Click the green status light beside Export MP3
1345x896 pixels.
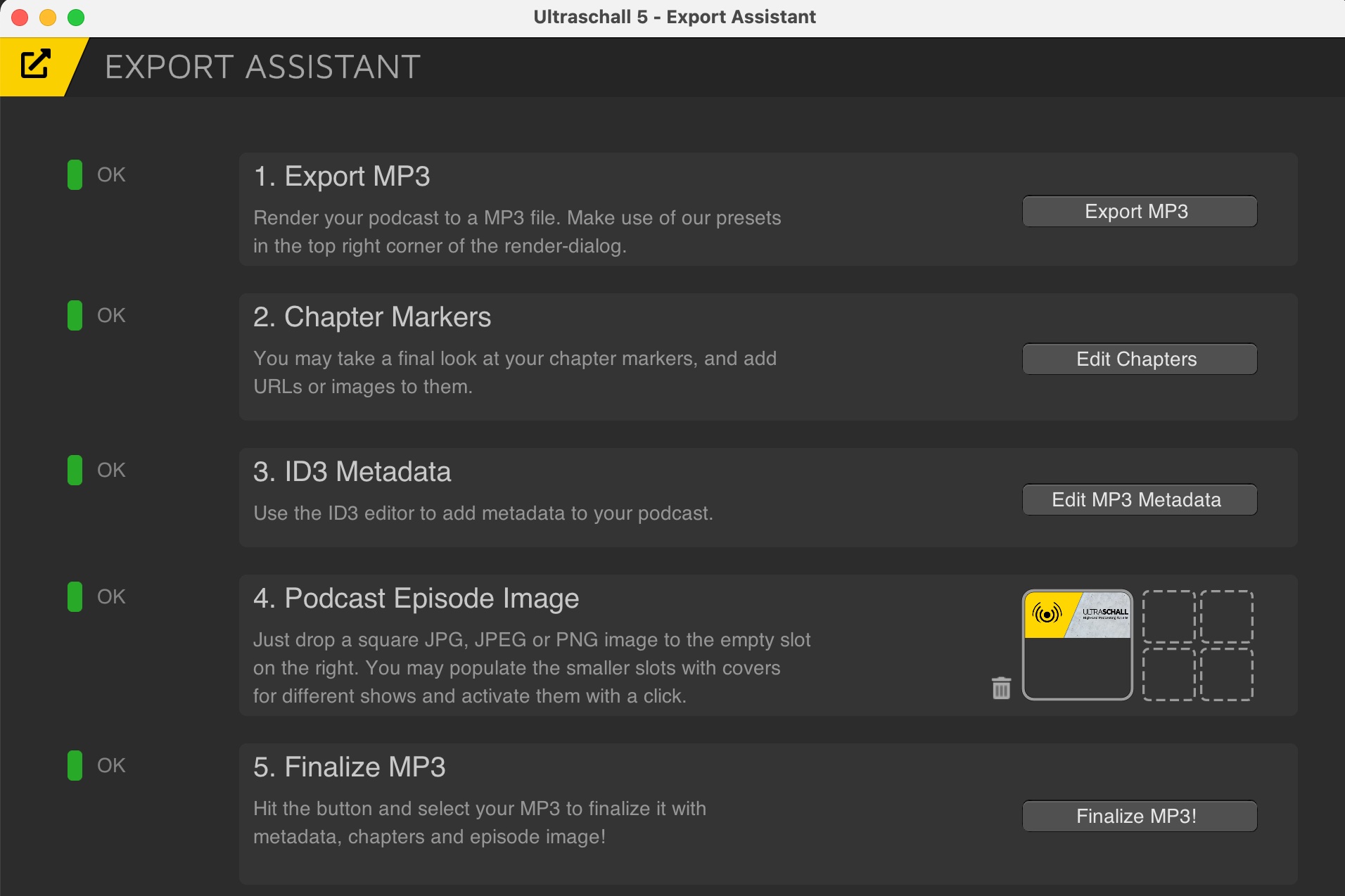coord(75,174)
